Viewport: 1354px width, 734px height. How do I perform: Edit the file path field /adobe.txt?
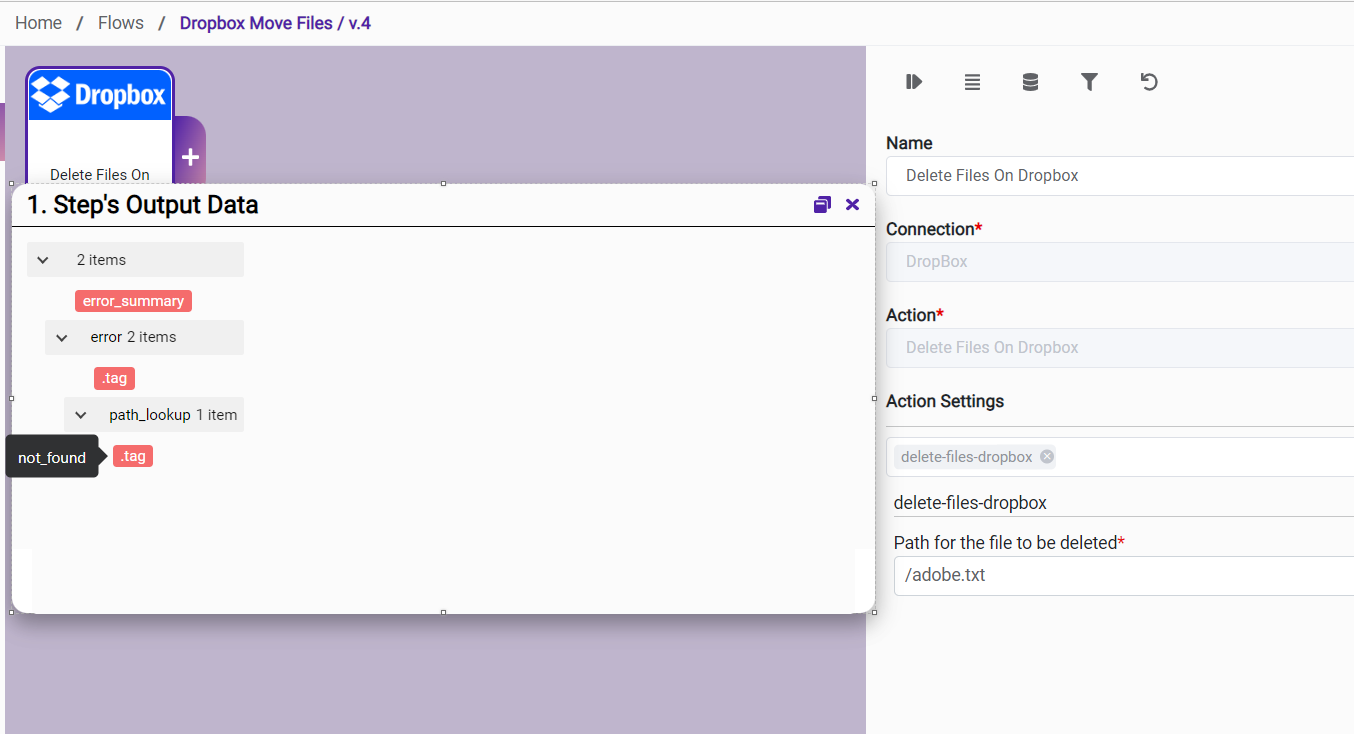click(1120, 576)
